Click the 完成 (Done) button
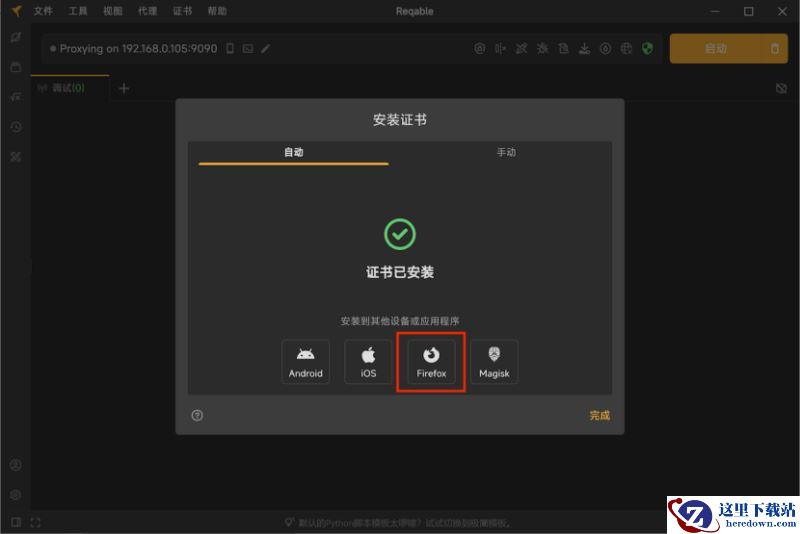 pyautogui.click(x=599, y=415)
